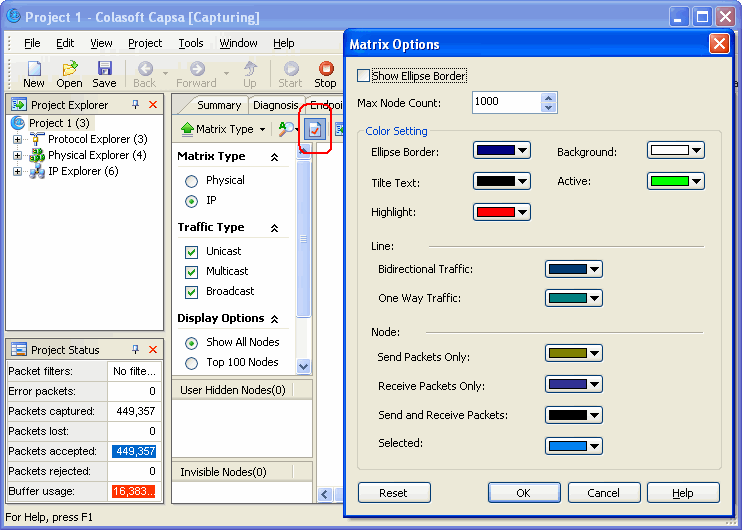
Task: Click the Save toolbar icon
Action: point(104,69)
